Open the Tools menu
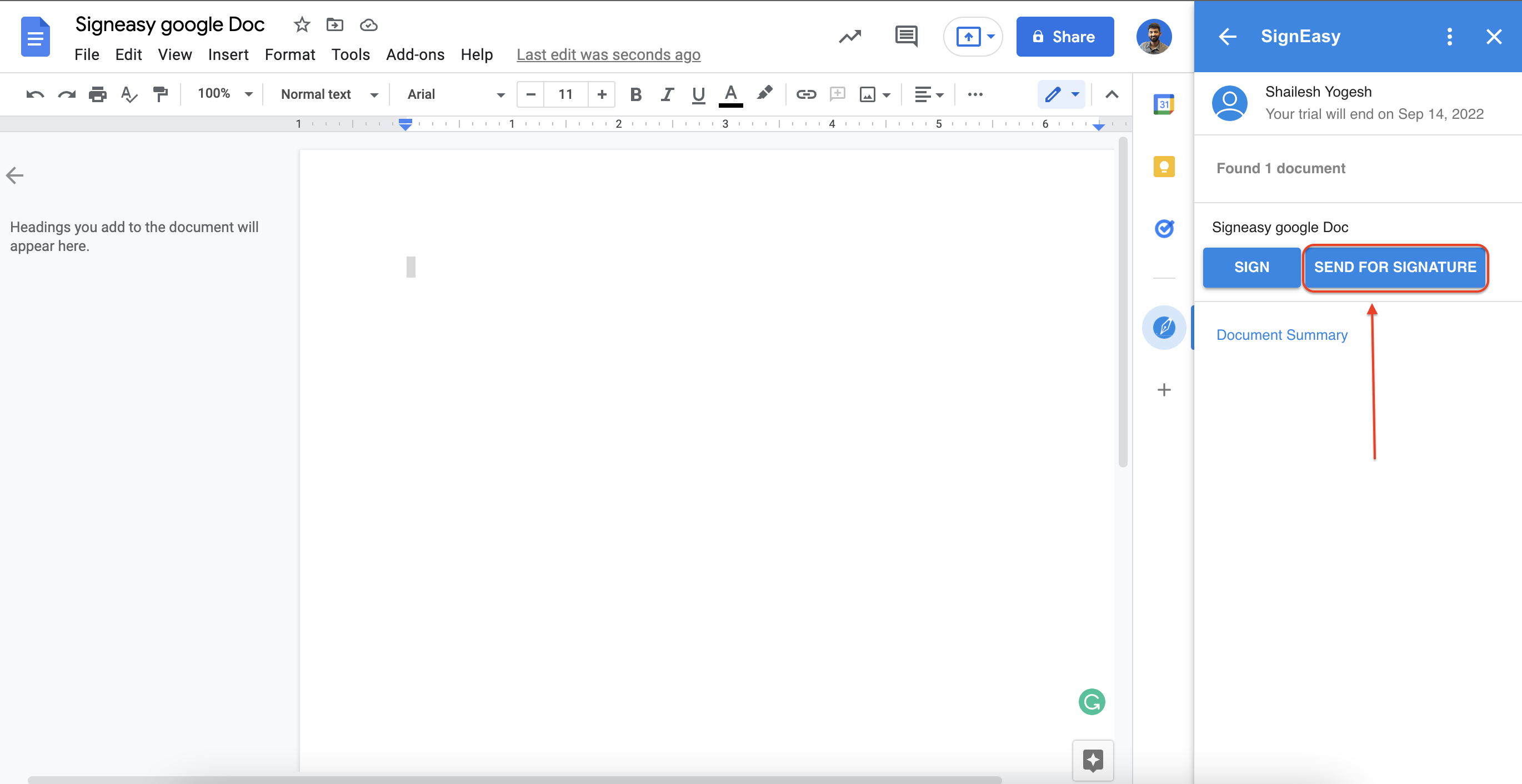Screen dimensions: 1522x784 click(351, 55)
